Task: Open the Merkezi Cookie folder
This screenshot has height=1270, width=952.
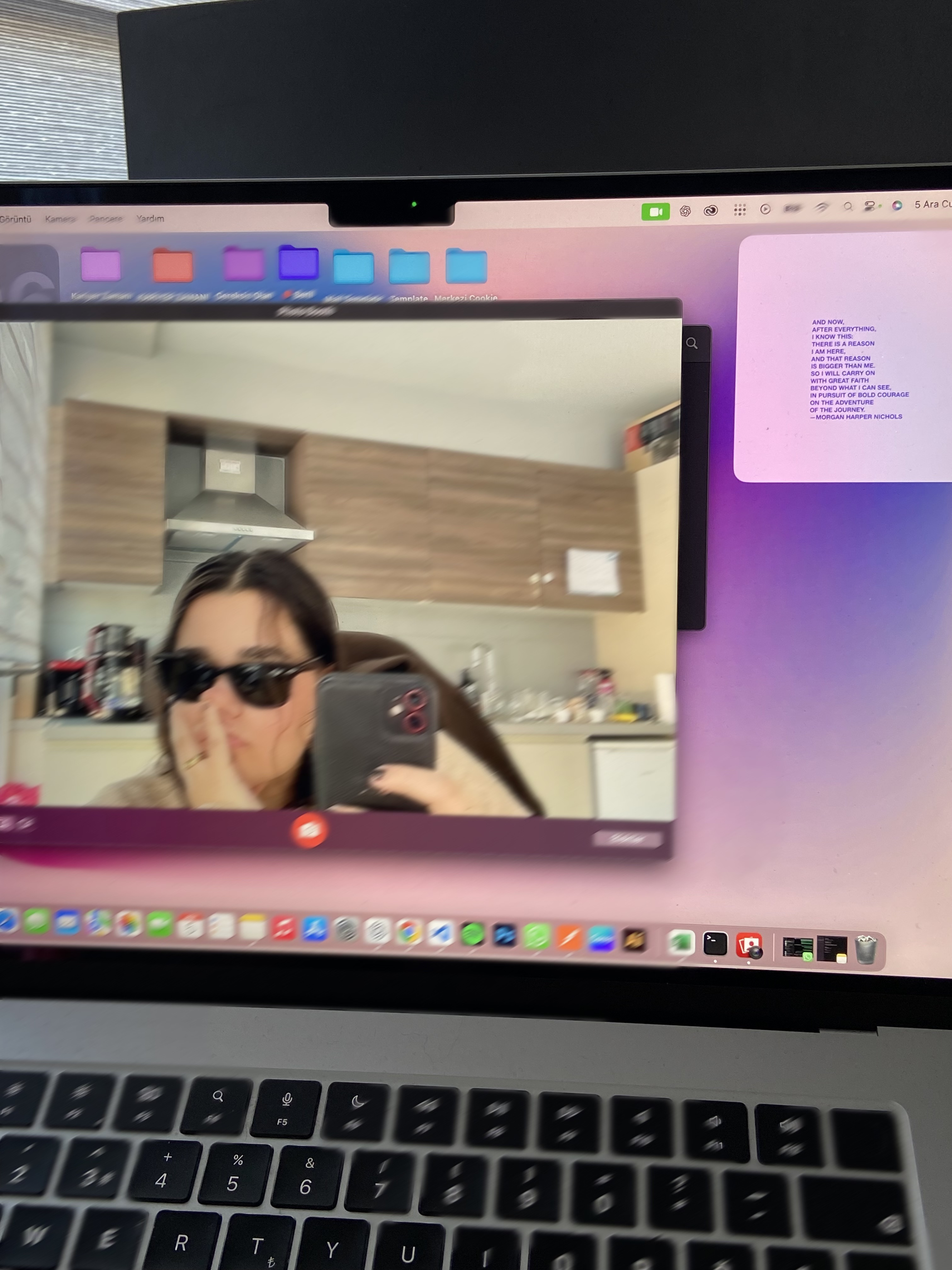Action: pyautogui.click(x=466, y=267)
